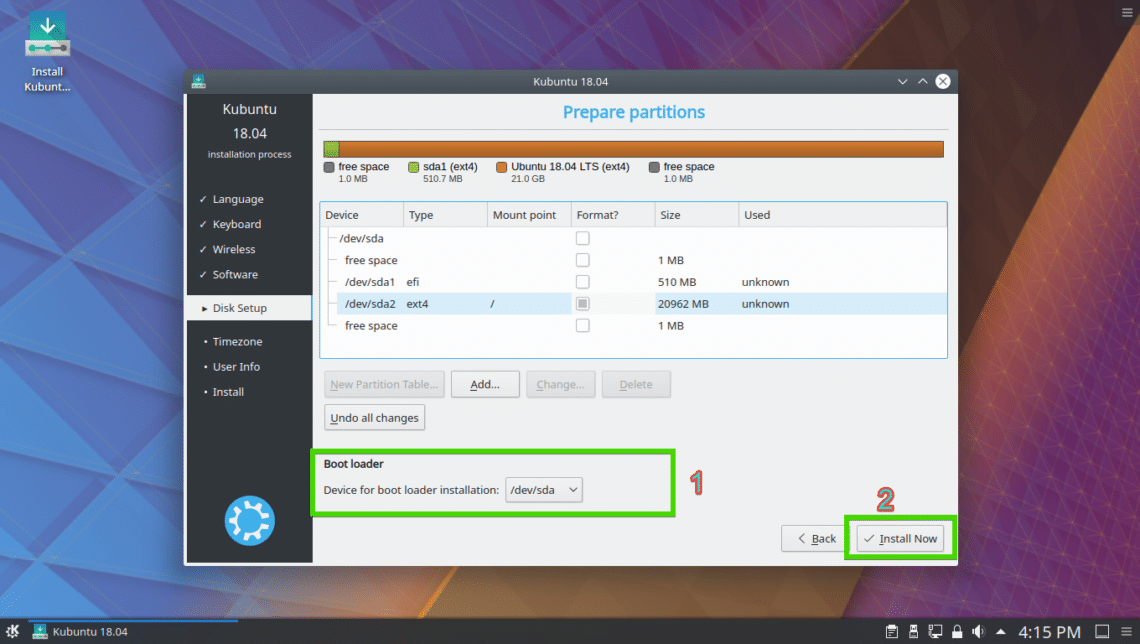Screen dimensions: 1140x644
Task: Open the boot loader device dropdown
Action: 544,490
